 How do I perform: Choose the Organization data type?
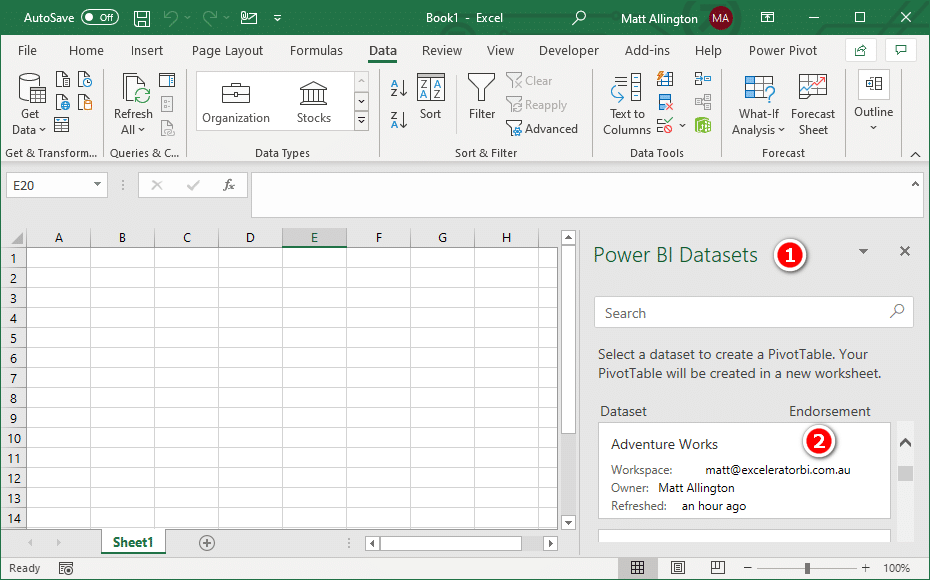(x=236, y=103)
